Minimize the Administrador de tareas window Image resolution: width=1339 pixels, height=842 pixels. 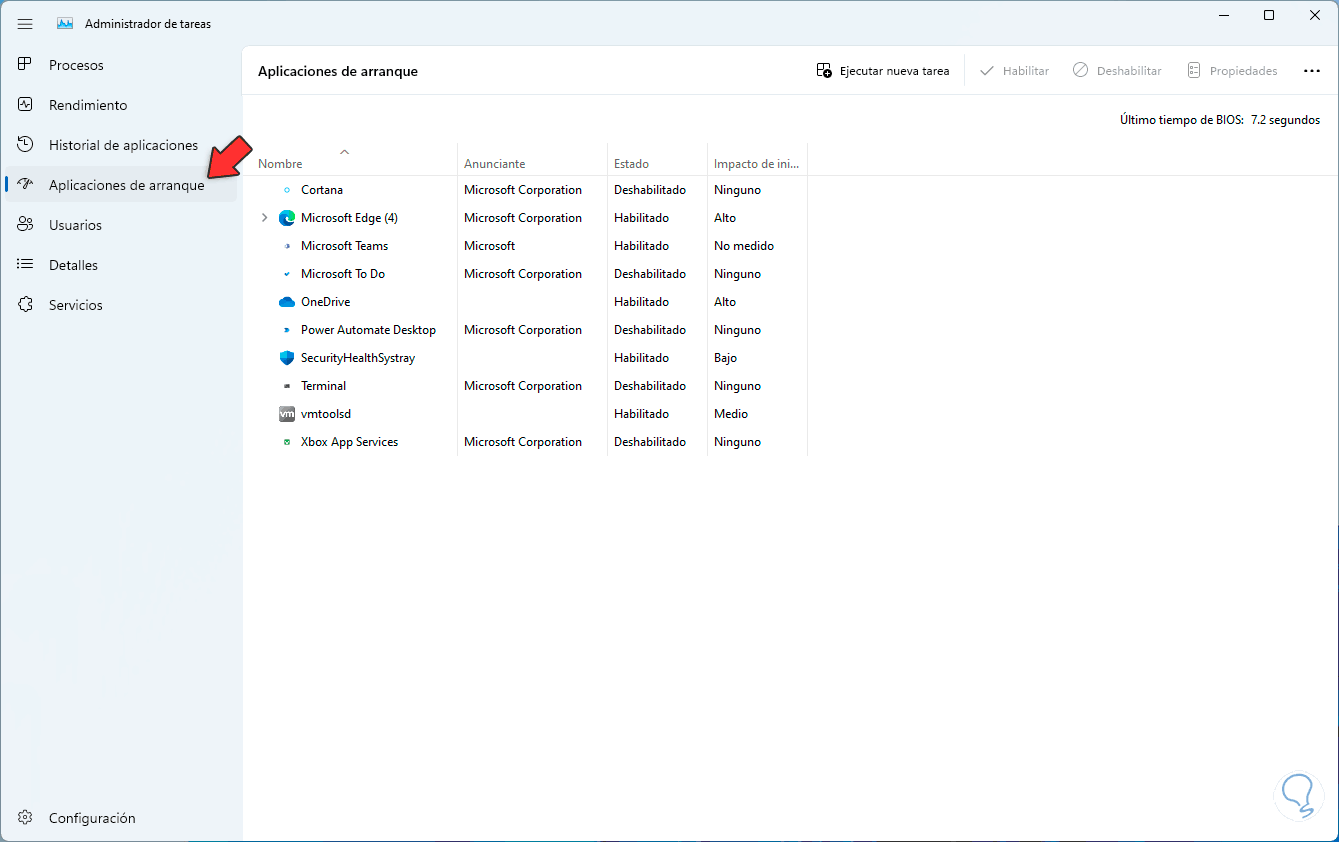tap(1223, 15)
